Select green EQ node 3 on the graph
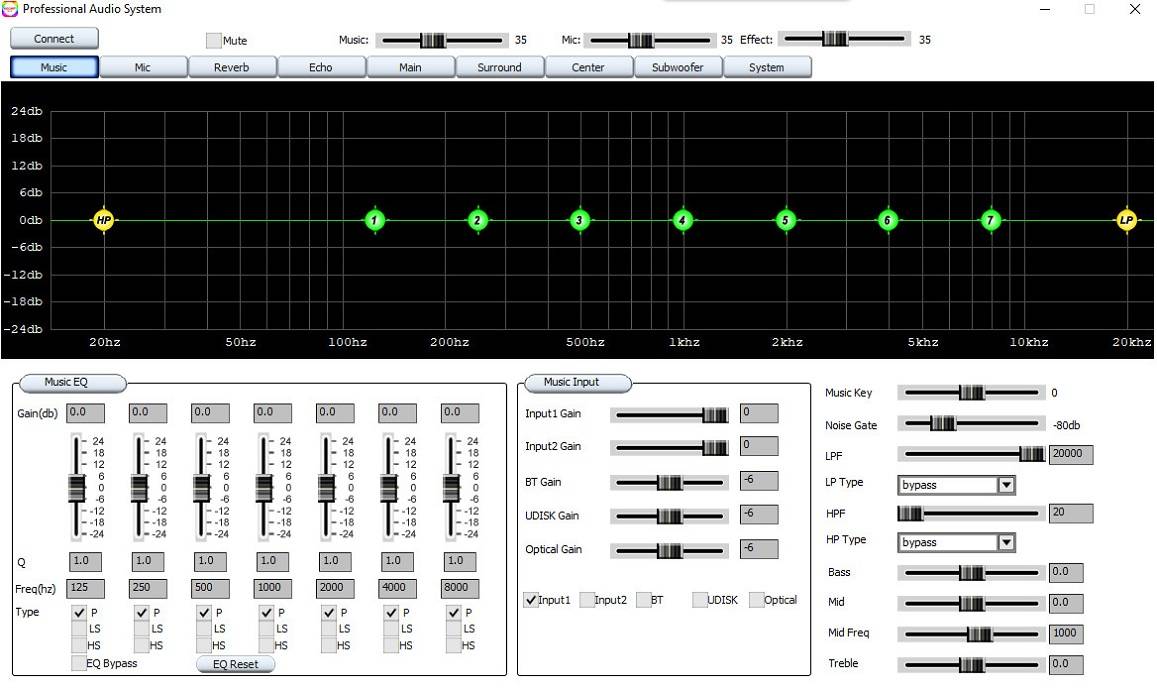 [580, 220]
